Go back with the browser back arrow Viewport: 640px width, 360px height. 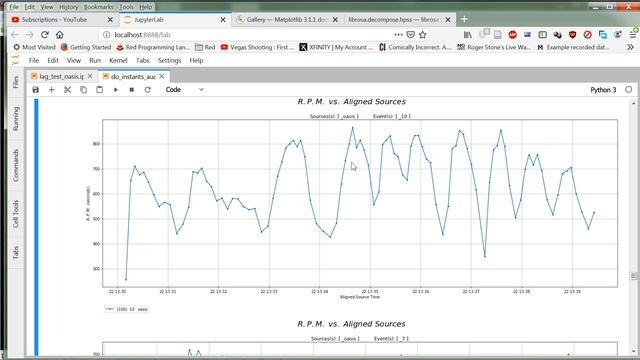point(15,35)
